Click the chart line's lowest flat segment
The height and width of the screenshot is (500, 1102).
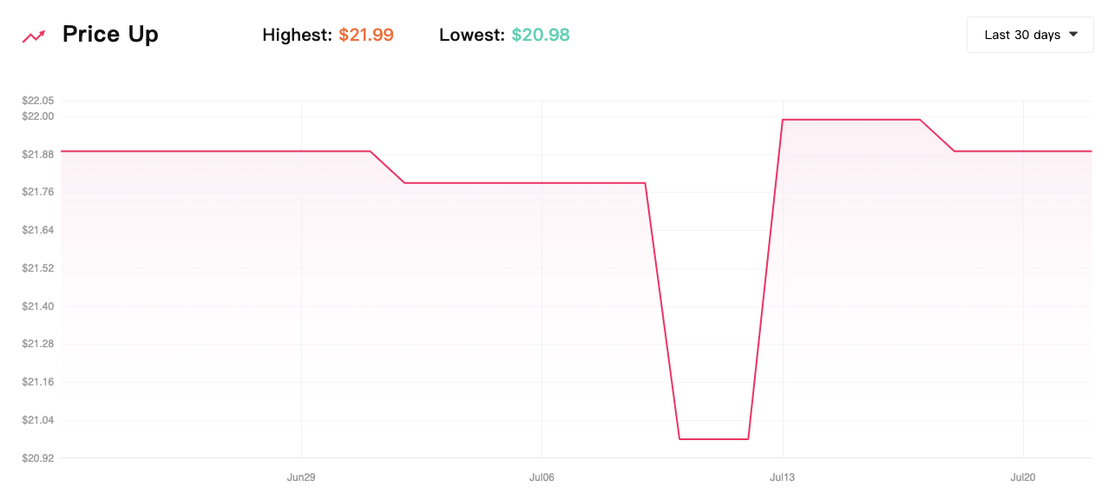pos(713,439)
